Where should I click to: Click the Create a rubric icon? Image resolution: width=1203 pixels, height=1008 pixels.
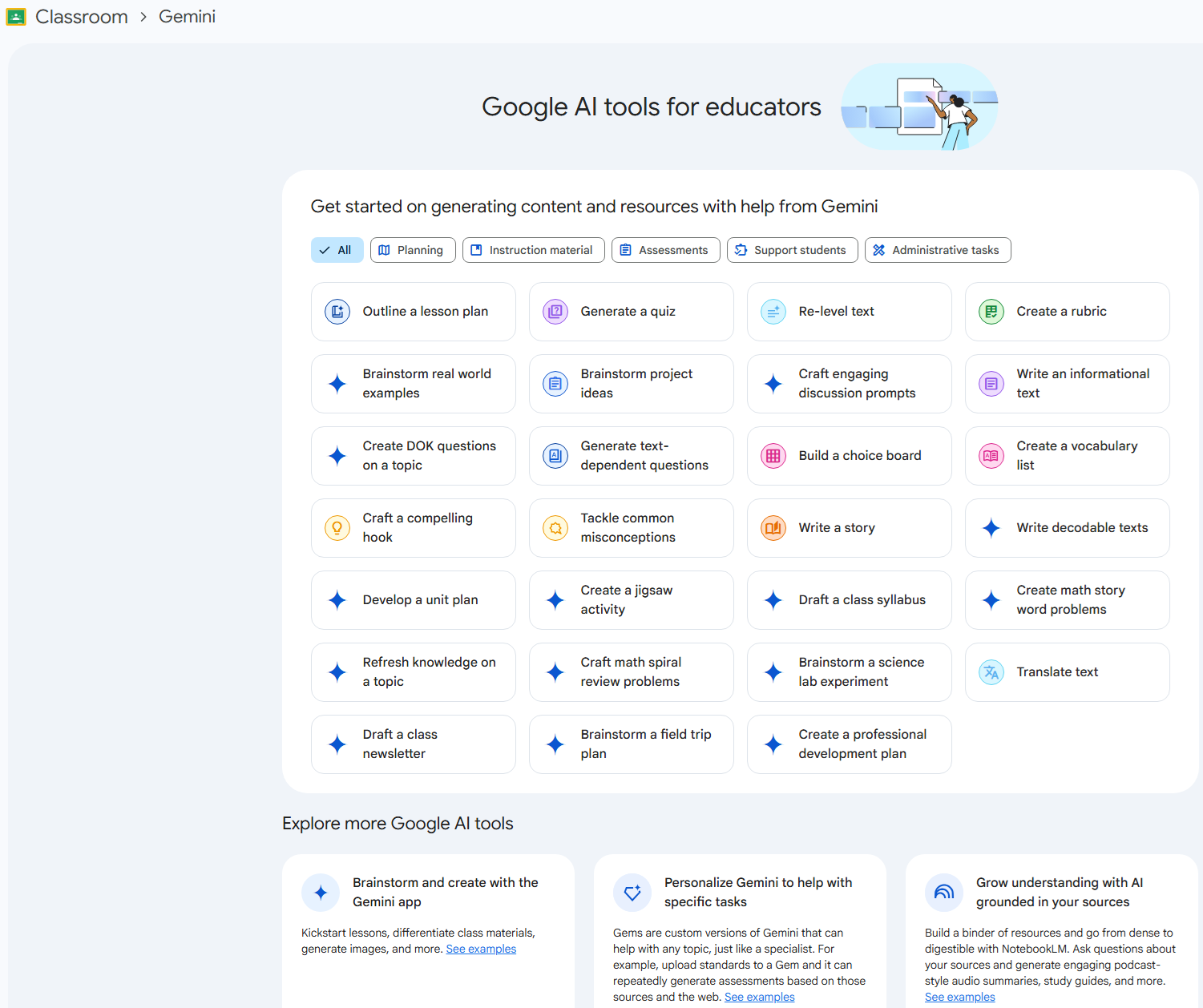click(x=991, y=312)
